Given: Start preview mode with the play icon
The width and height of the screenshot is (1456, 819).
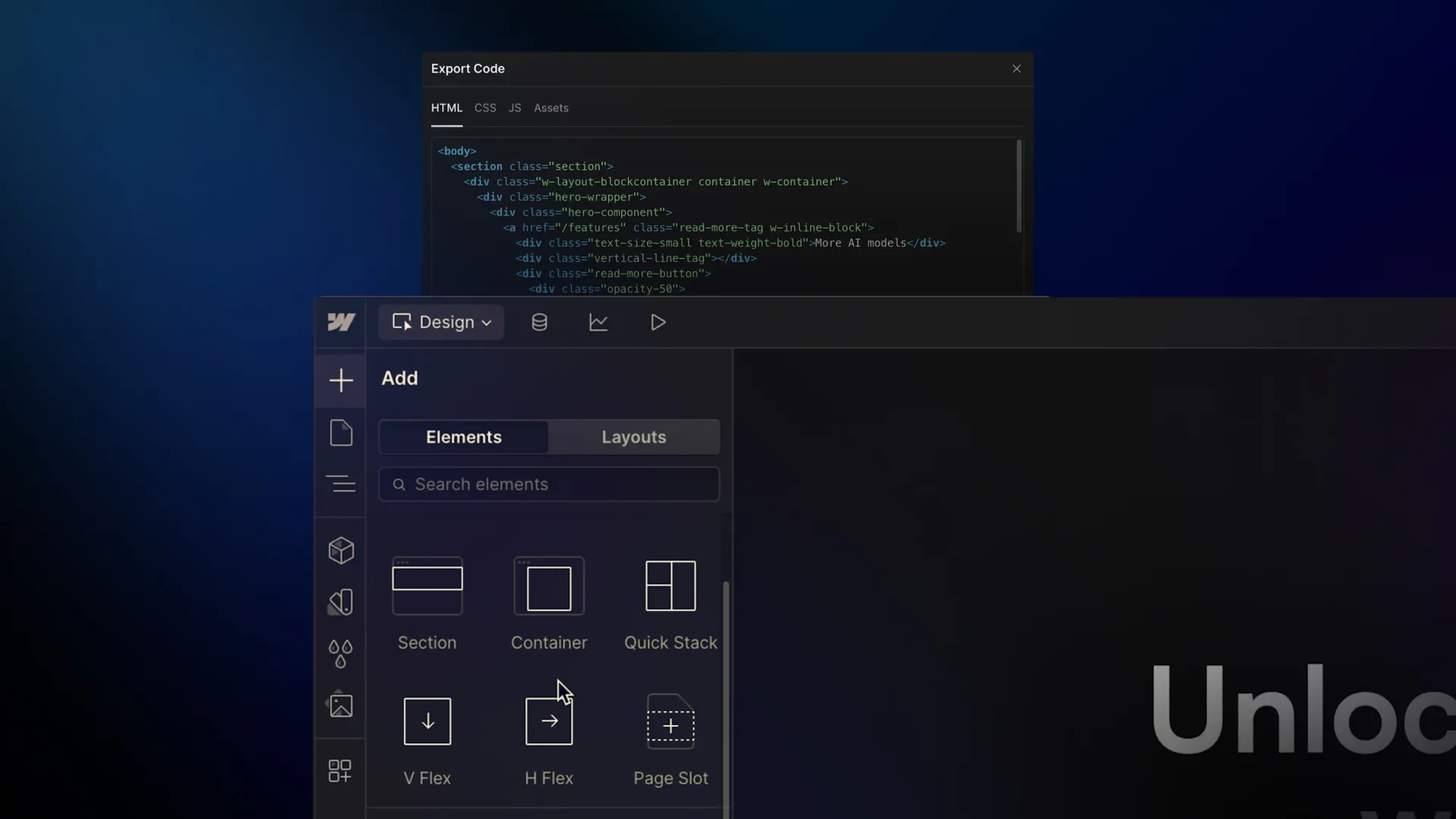Looking at the screenshot, I should [657, 322].
